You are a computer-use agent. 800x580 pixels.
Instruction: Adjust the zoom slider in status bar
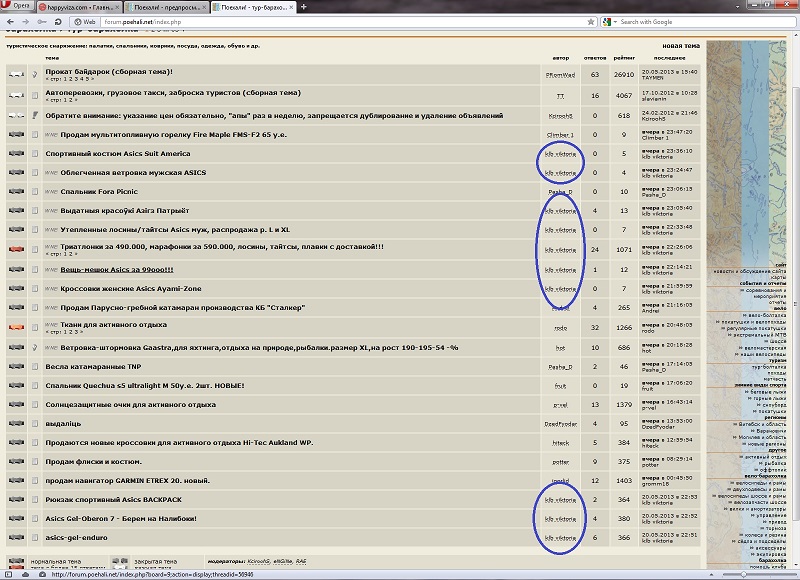point(758,574)
